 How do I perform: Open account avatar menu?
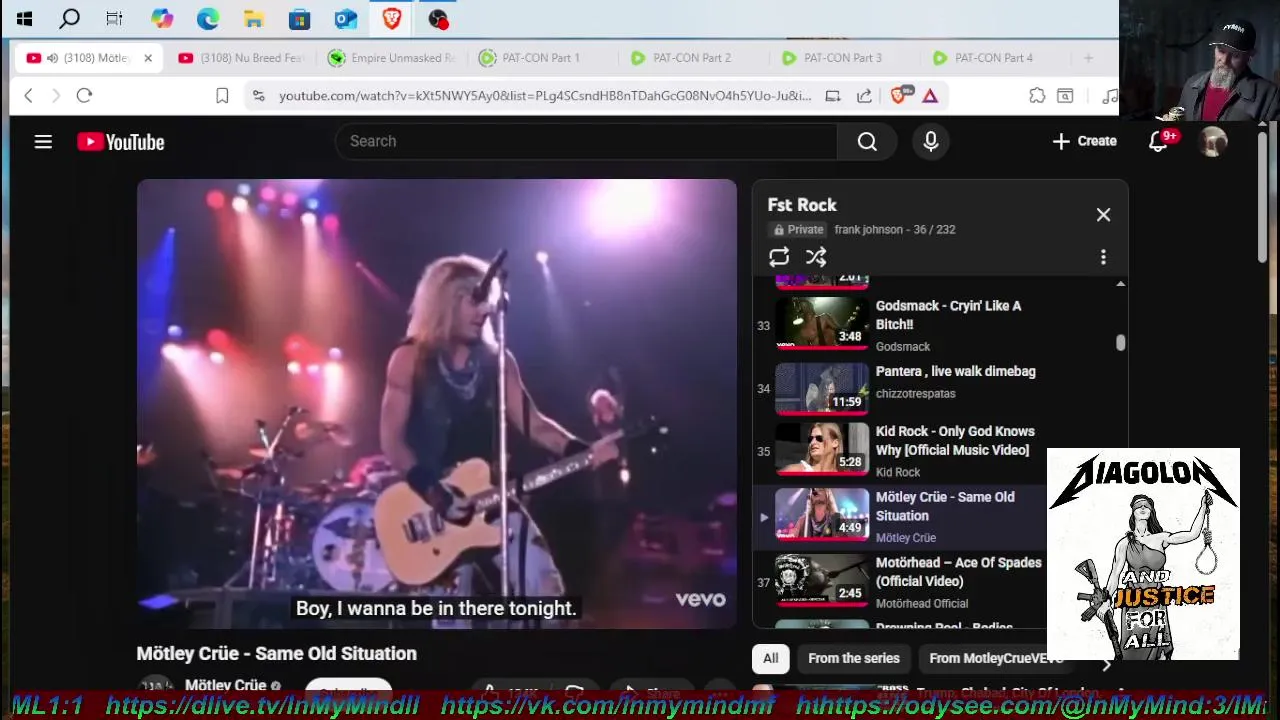(x=1213, y=142)
